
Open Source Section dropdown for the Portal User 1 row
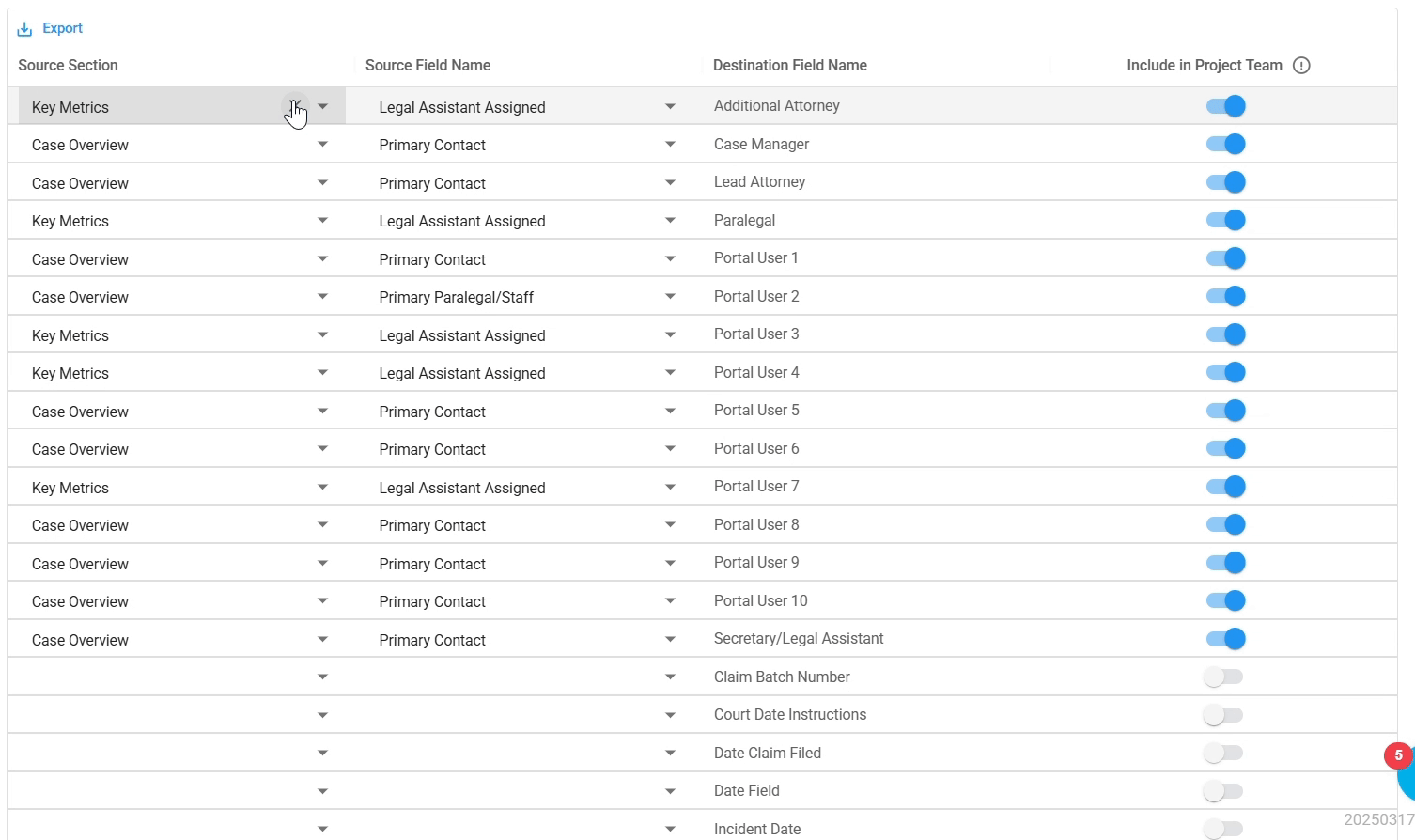pyautogui.click(x=323, y=258)
